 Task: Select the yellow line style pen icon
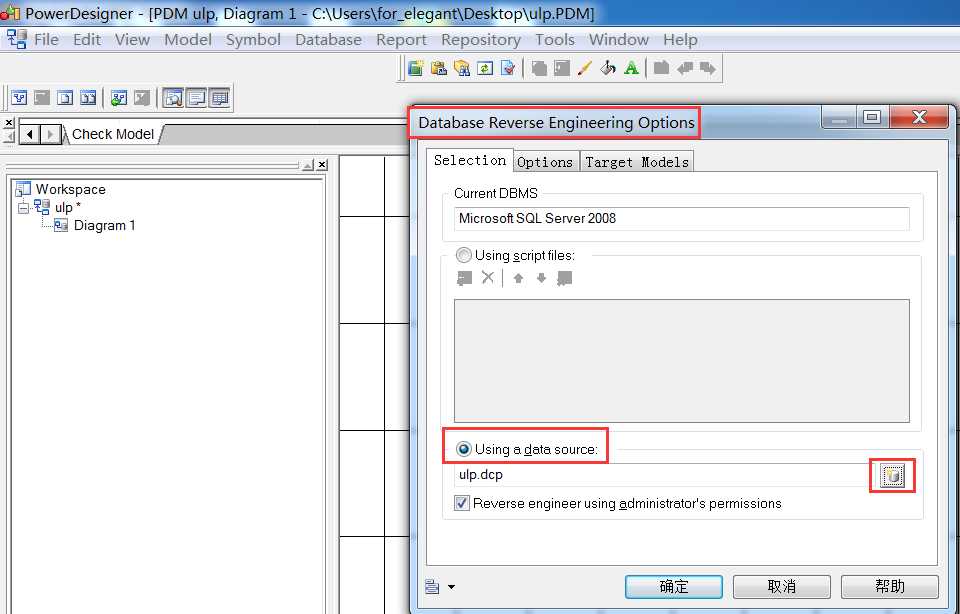tap(585, 68)
